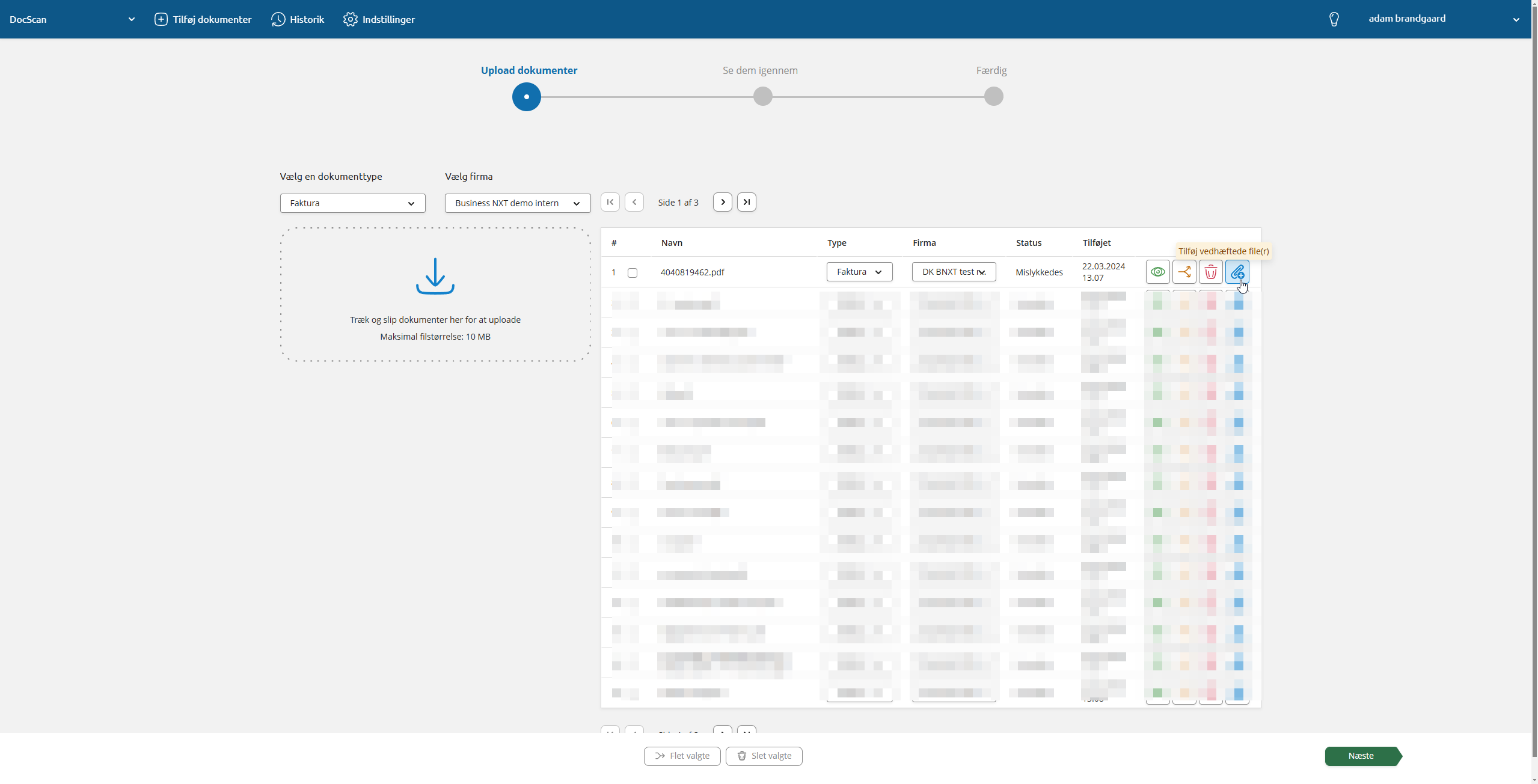The height and width of the screenshot is (784, 1538).
Task: Click the Tilføjet column header
Action: (1096, 243)
